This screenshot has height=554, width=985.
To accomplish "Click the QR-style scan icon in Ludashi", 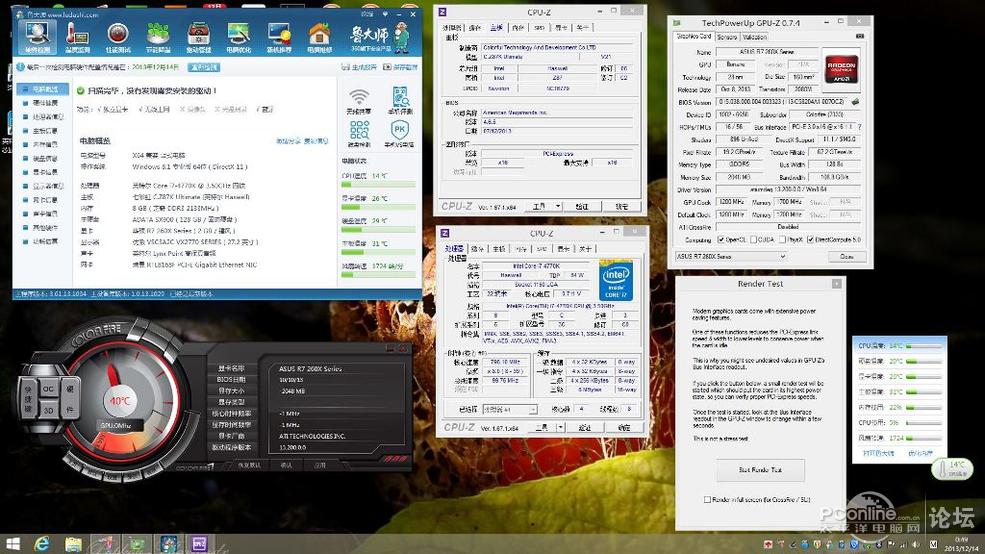I will click(359, 134).
